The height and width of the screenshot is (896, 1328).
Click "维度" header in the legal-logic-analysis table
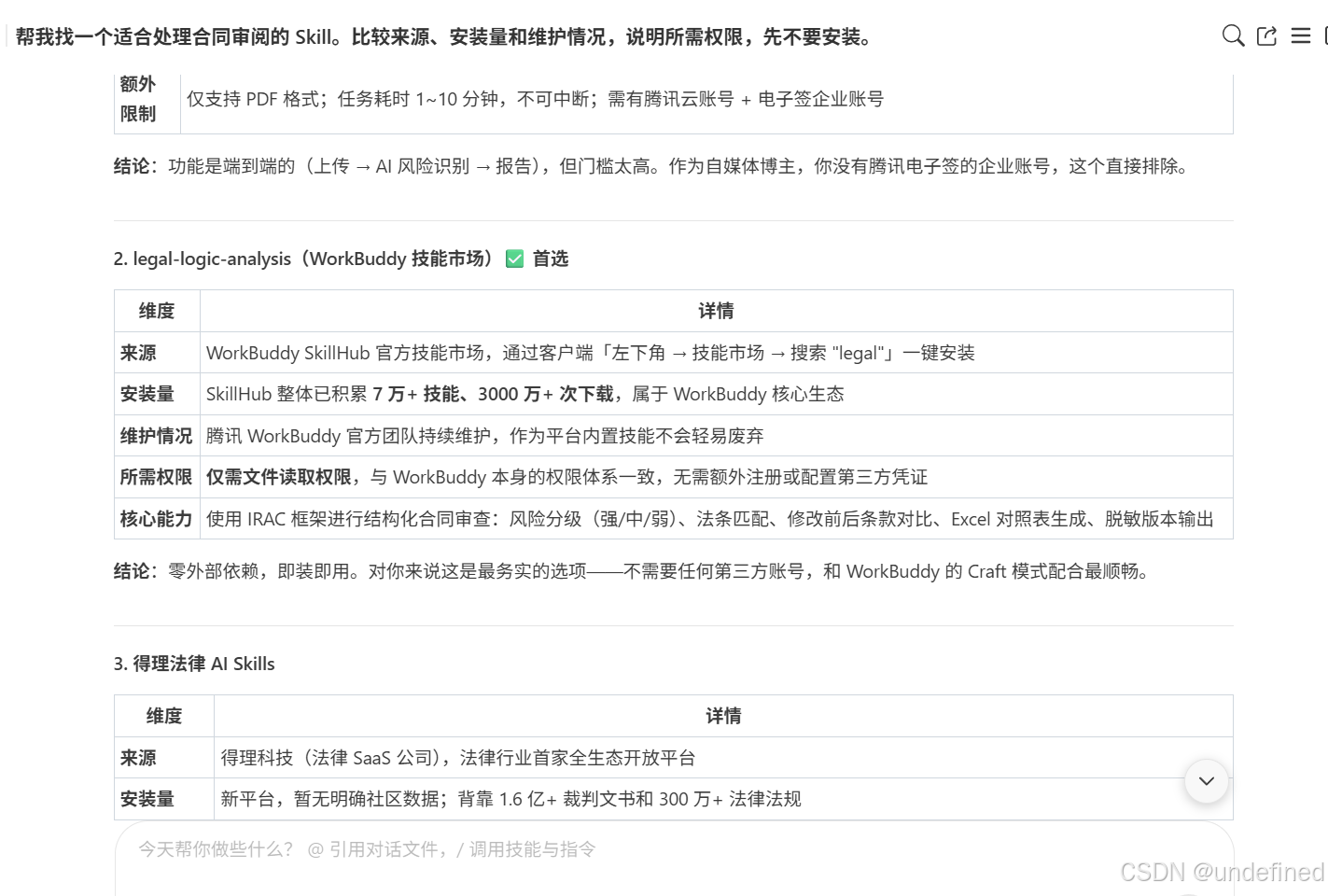click(157, 311)
